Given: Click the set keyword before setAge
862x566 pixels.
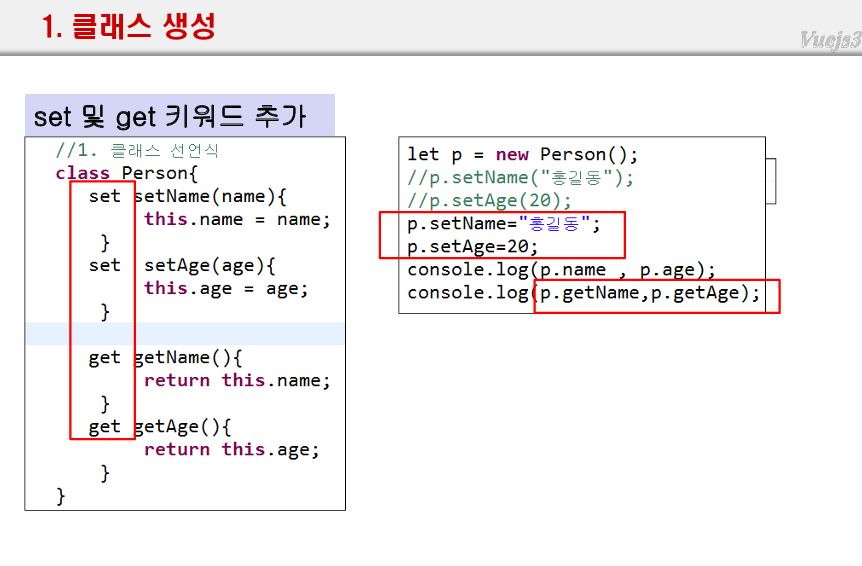Looking at the screenshot, I should 104,265.
